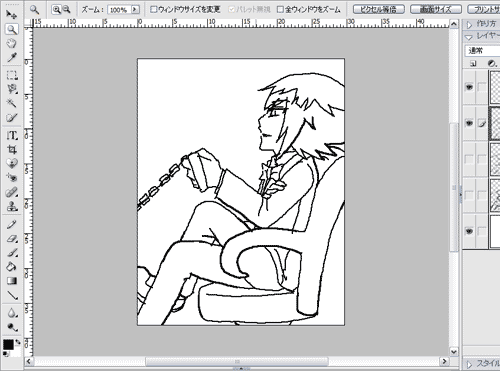Select the Blur water-drop tool

12,313
